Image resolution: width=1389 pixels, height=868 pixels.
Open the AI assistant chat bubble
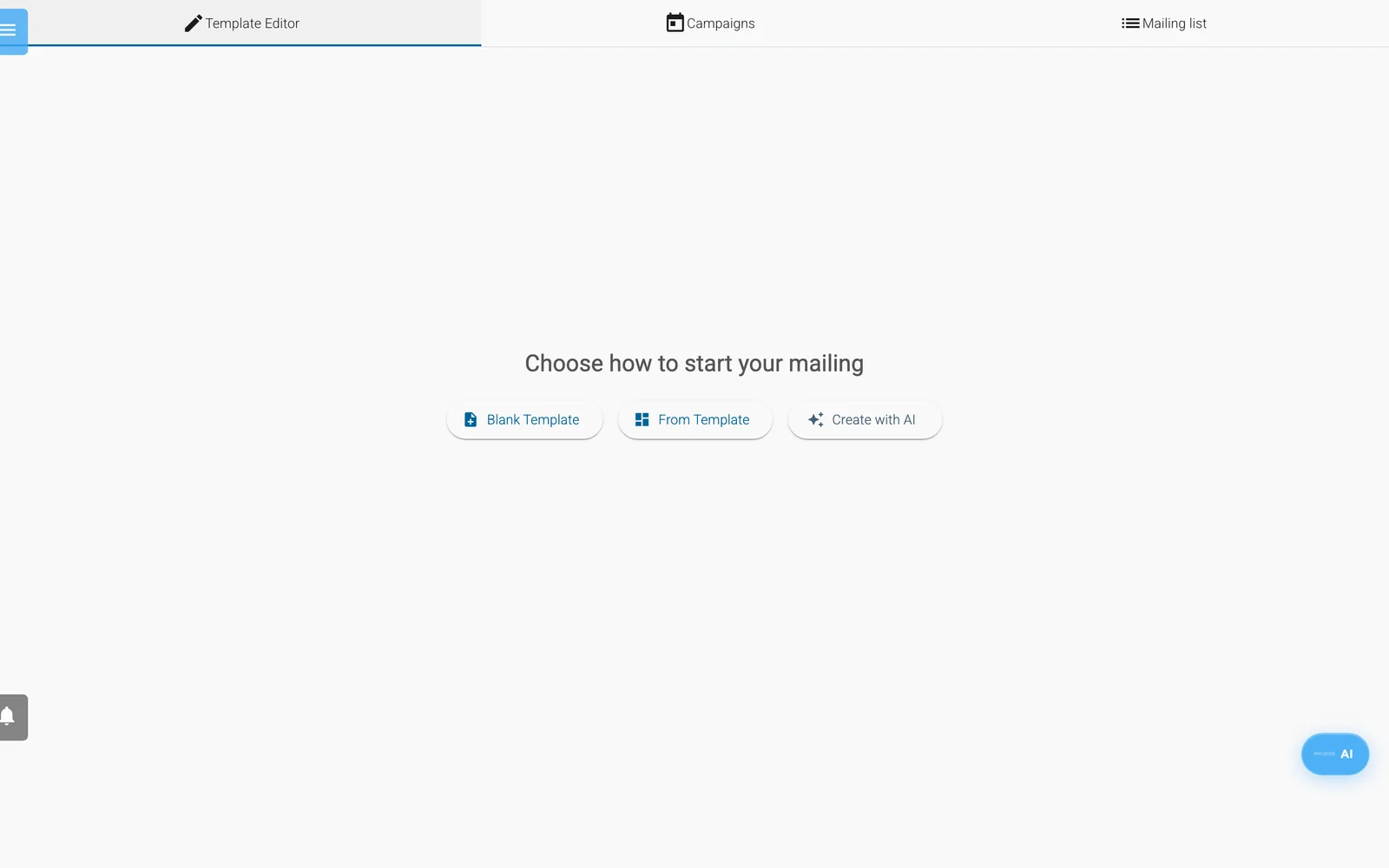(x=1335, y=754)
